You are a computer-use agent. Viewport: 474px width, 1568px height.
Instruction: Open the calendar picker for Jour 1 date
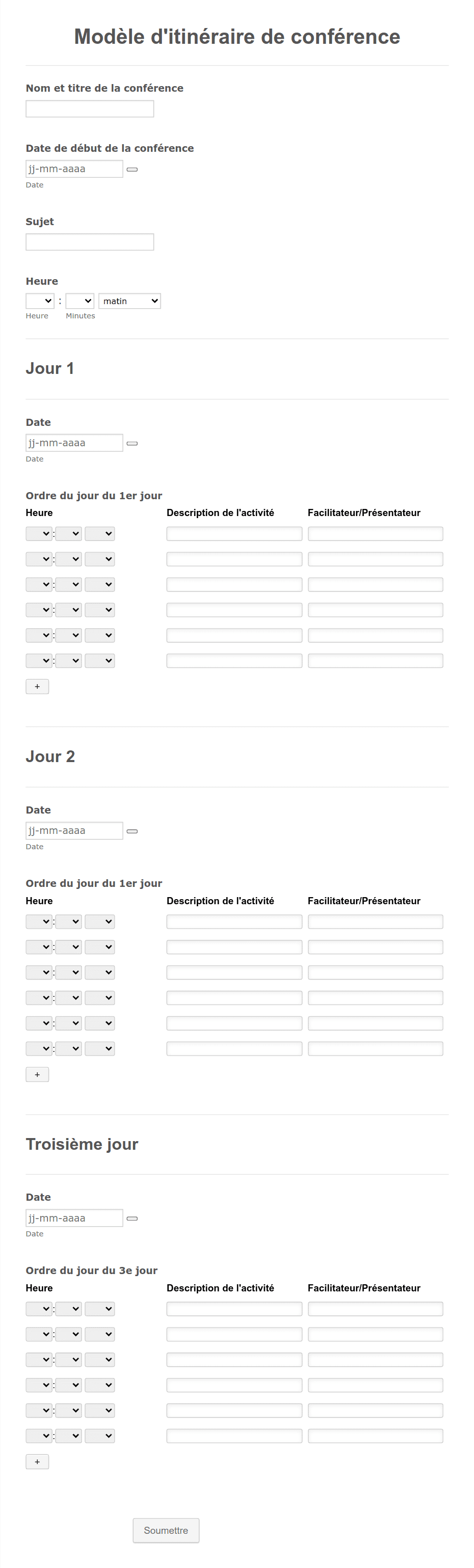[132, 443]
